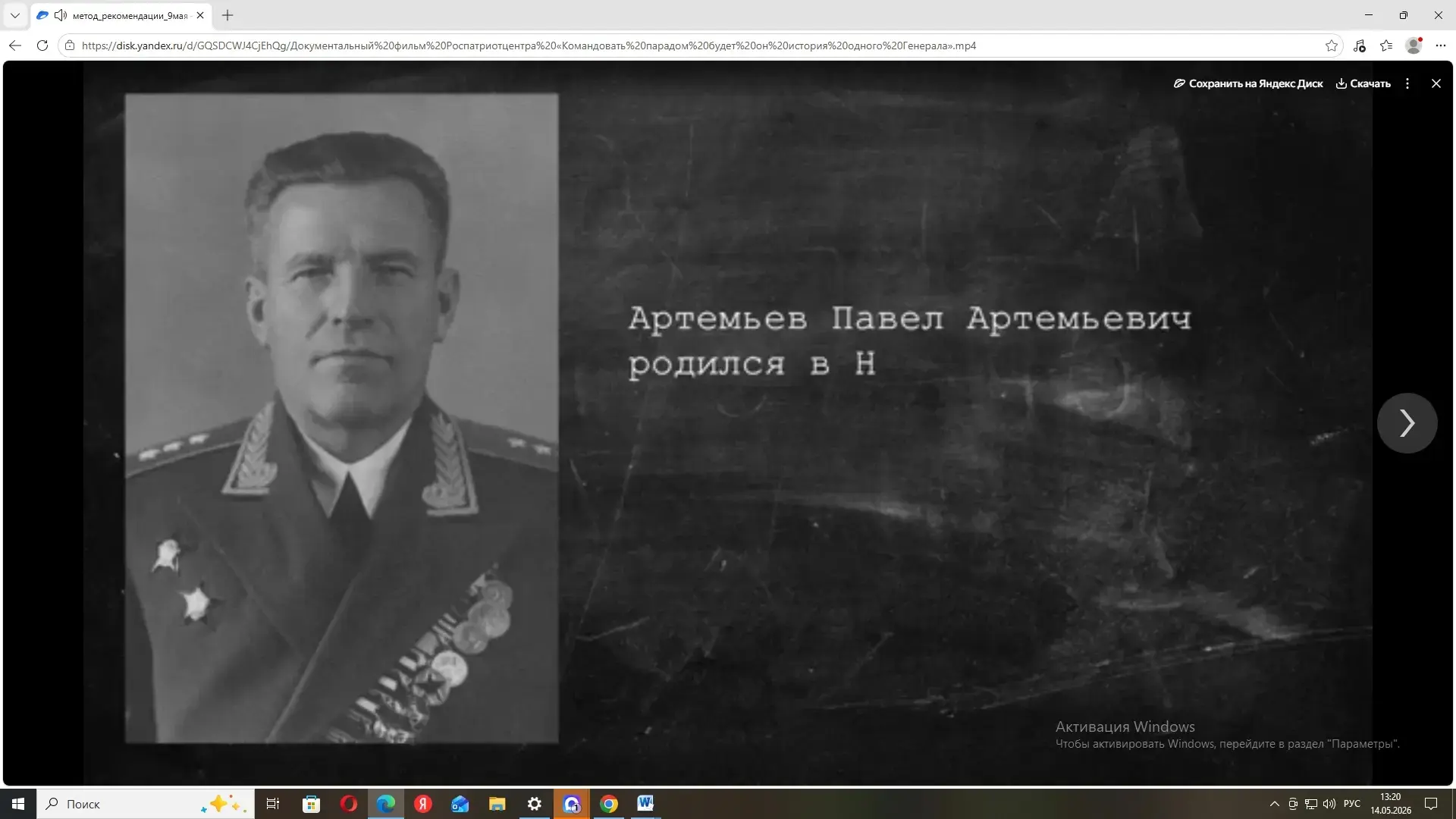View site information via the lock icon
The image size is (1456, 819).
click(x=70, y=45)
